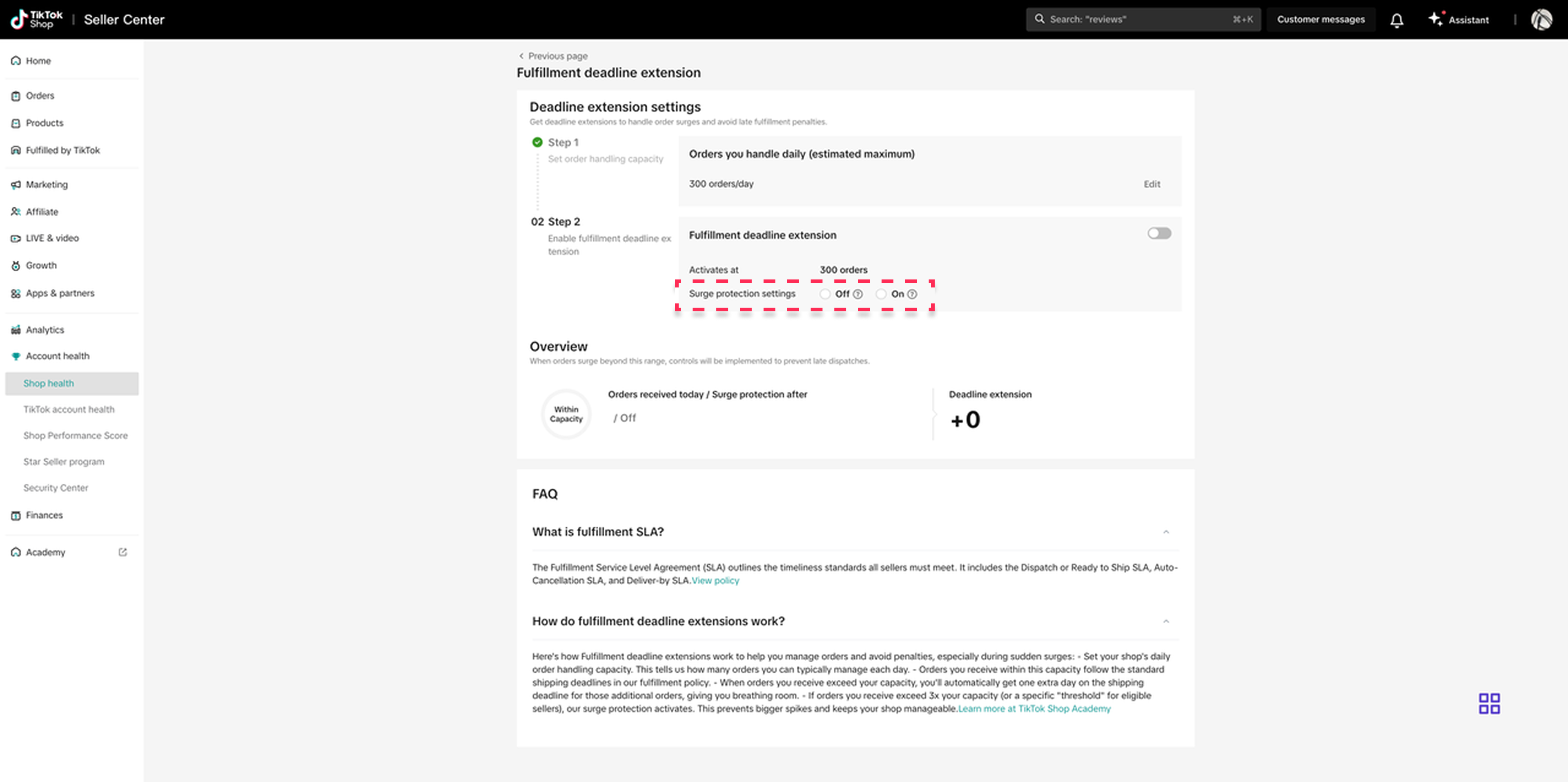Click the Off option help icon

pyautogui.click(x=857, y=294)
